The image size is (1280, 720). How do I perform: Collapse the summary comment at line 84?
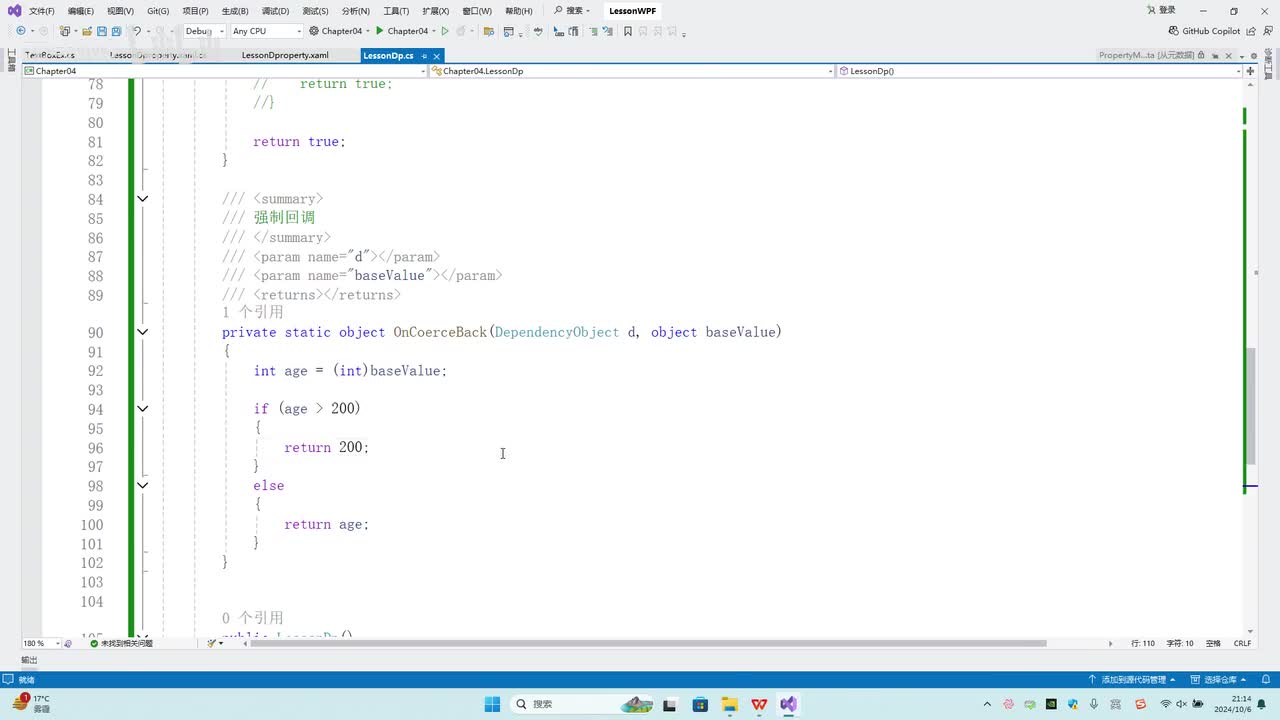click(142, 199)
